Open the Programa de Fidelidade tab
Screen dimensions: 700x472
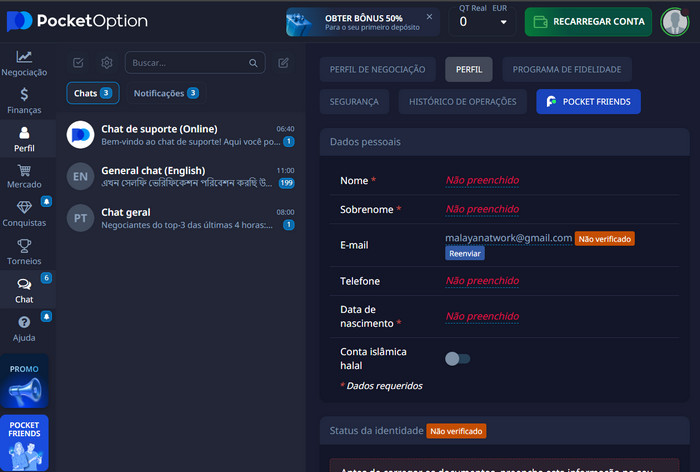click(x=567, y=69)
